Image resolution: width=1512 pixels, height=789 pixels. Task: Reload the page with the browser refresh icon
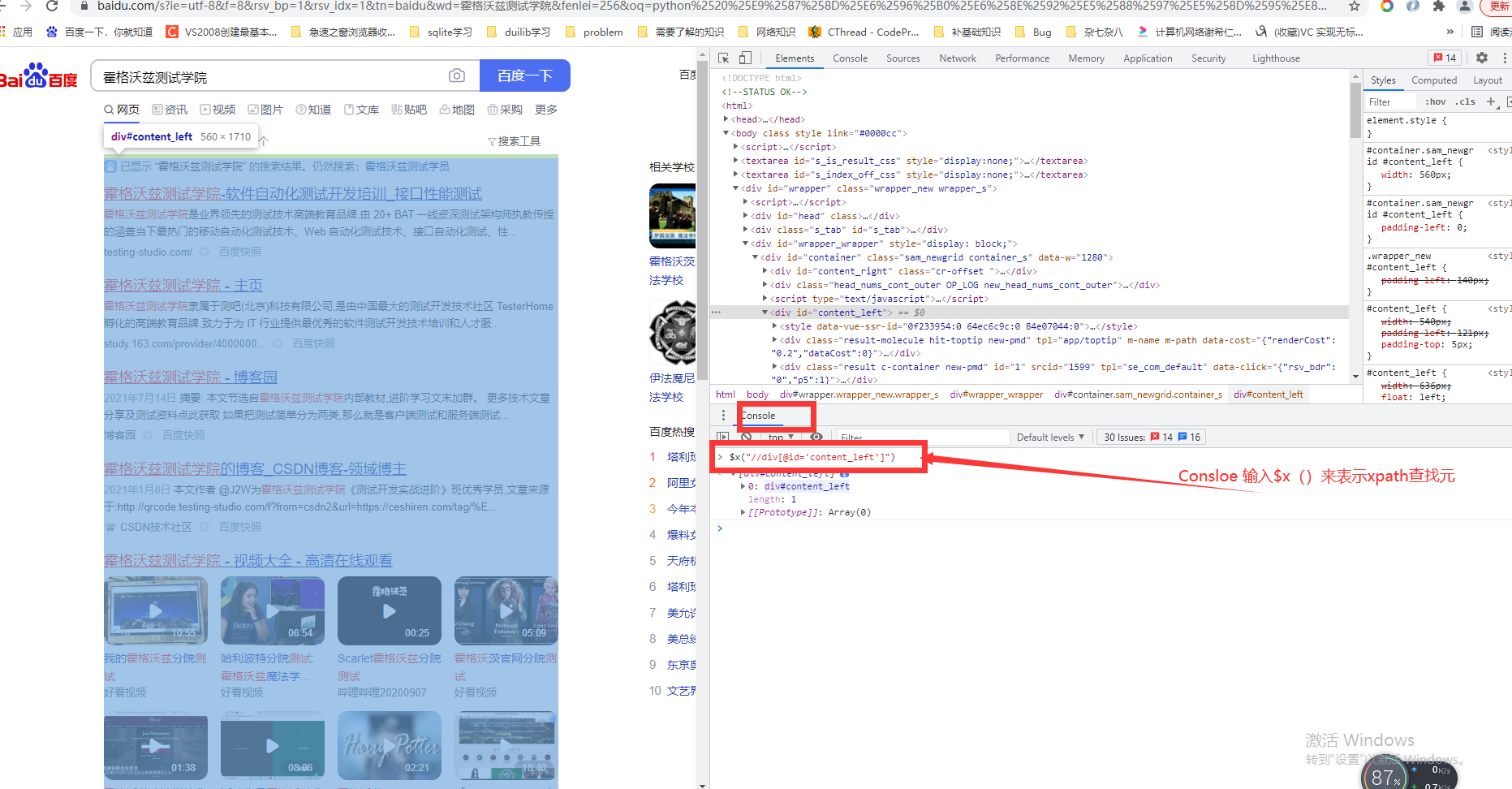coord(53,6)
